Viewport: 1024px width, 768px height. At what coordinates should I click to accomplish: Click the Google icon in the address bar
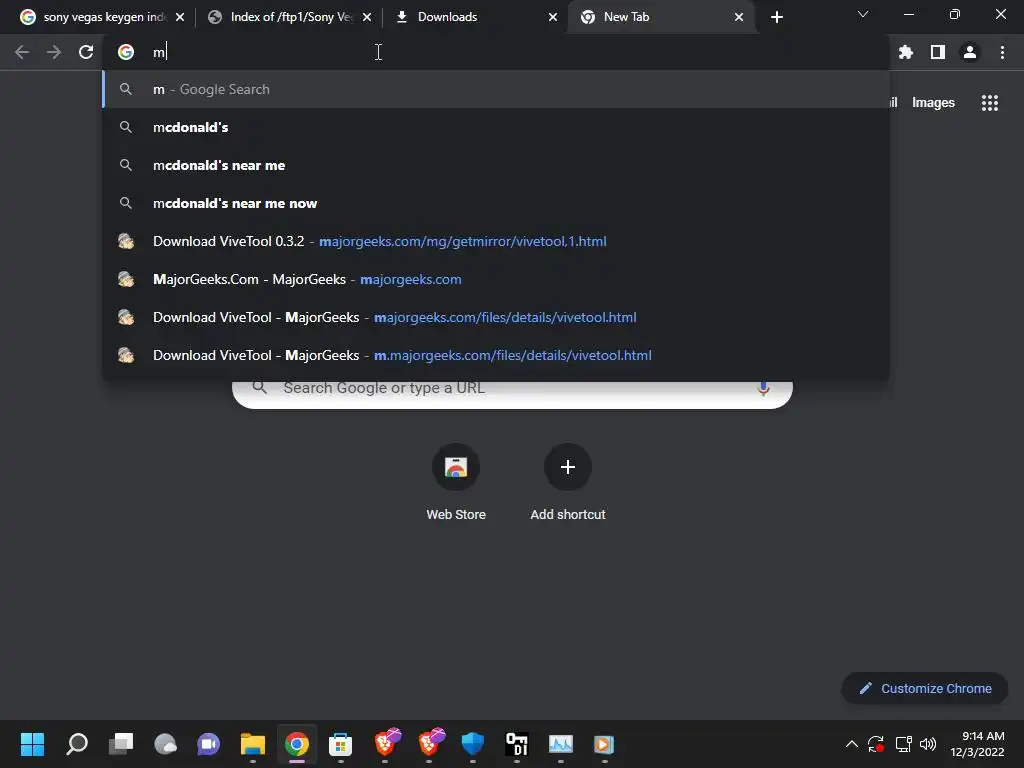coord(126,52)
